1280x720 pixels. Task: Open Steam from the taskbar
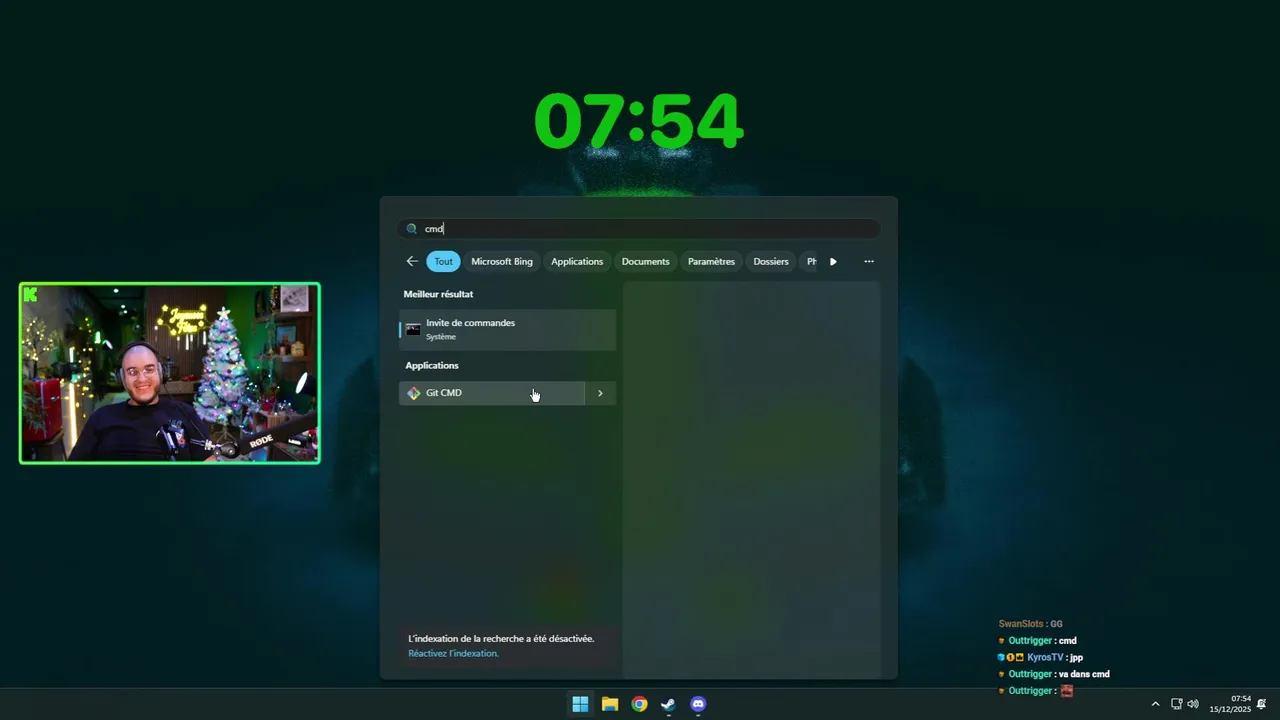point(668,704)
